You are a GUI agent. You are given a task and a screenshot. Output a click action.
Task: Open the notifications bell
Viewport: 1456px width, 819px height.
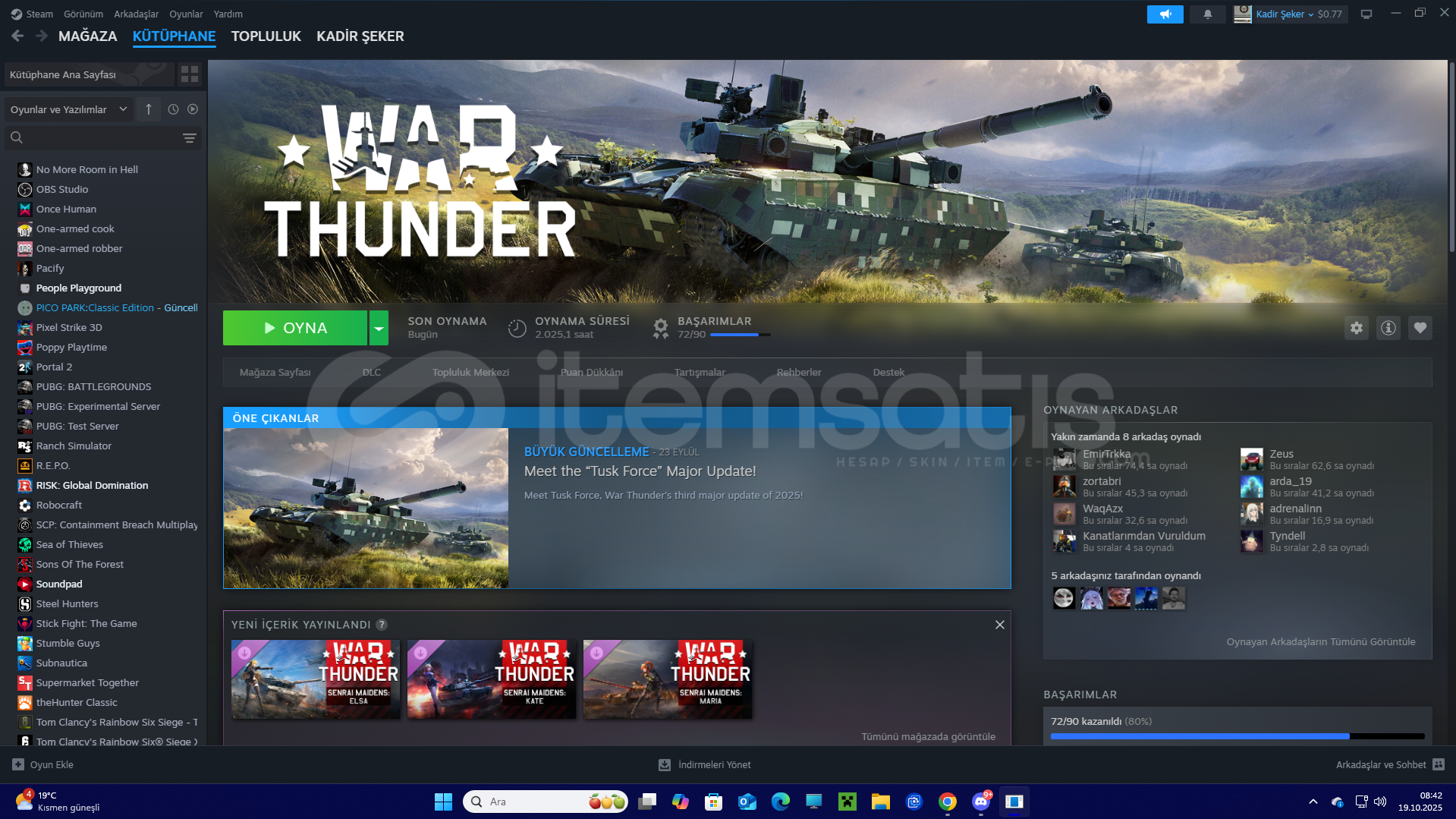[x=1207, y=14]
